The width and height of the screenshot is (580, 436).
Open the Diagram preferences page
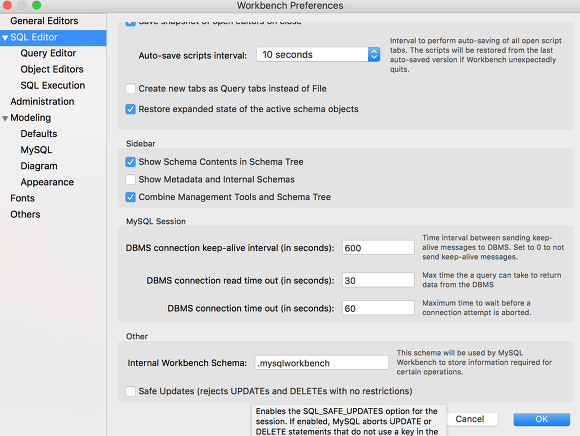[x=39, y=166]
